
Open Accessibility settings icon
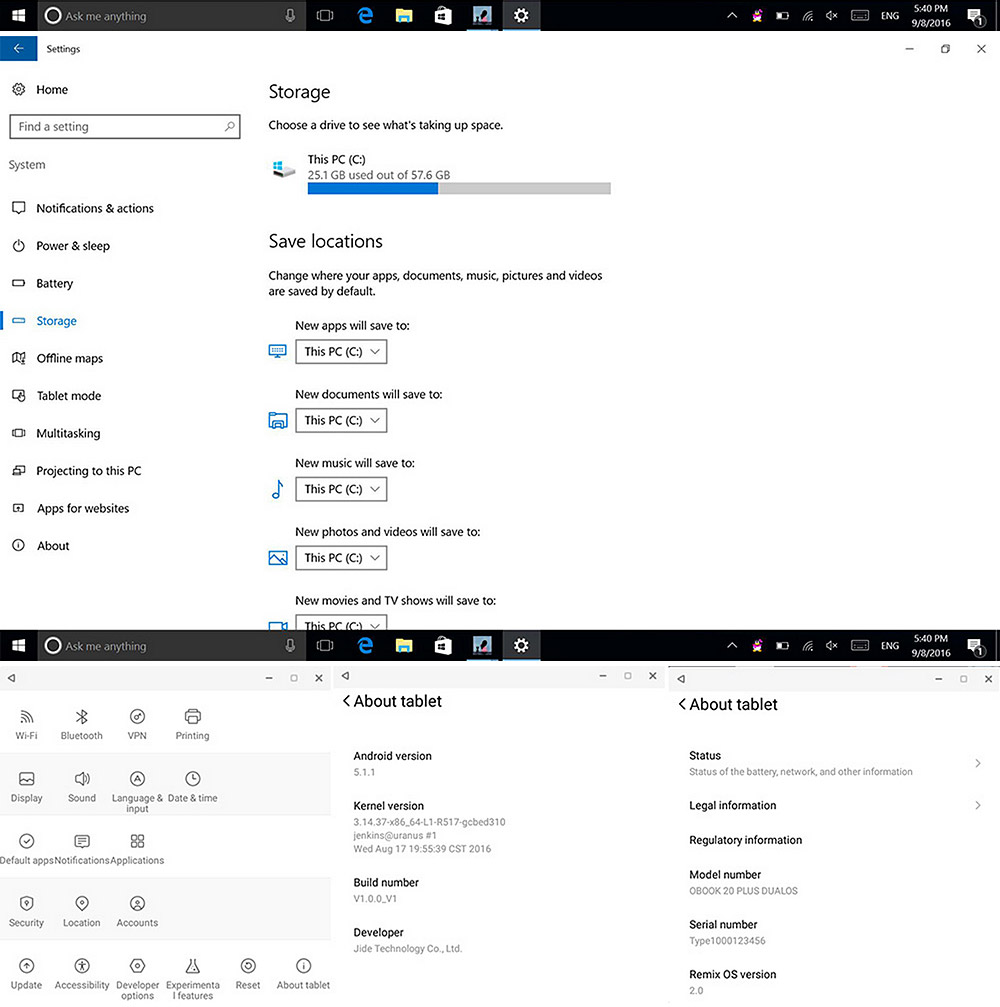pos(82,974)
